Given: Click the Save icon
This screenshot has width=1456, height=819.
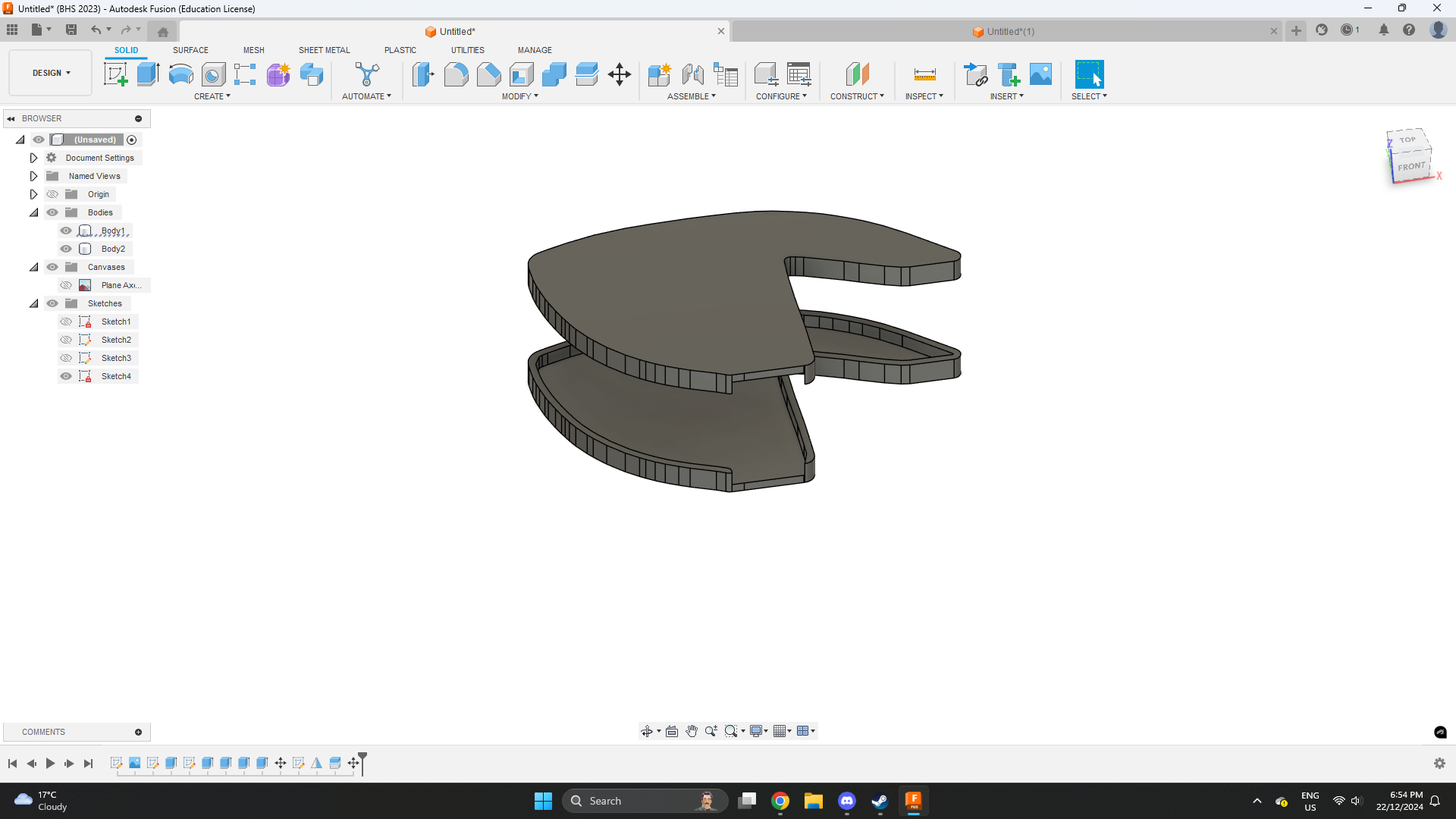Looking at the screenshot, I should tap(71, 30).
